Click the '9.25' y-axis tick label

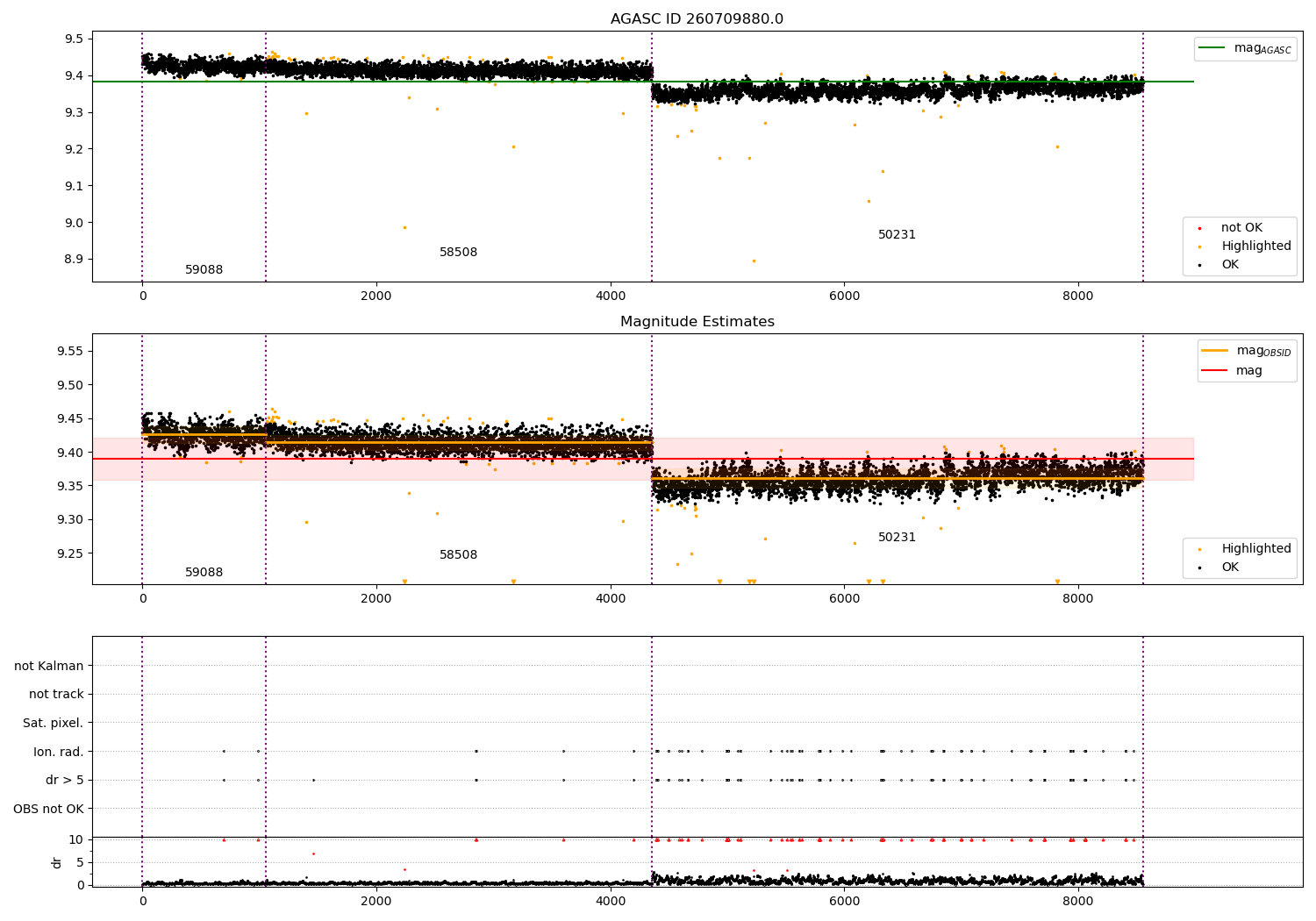pyautogui.click(x=70, y=553)
